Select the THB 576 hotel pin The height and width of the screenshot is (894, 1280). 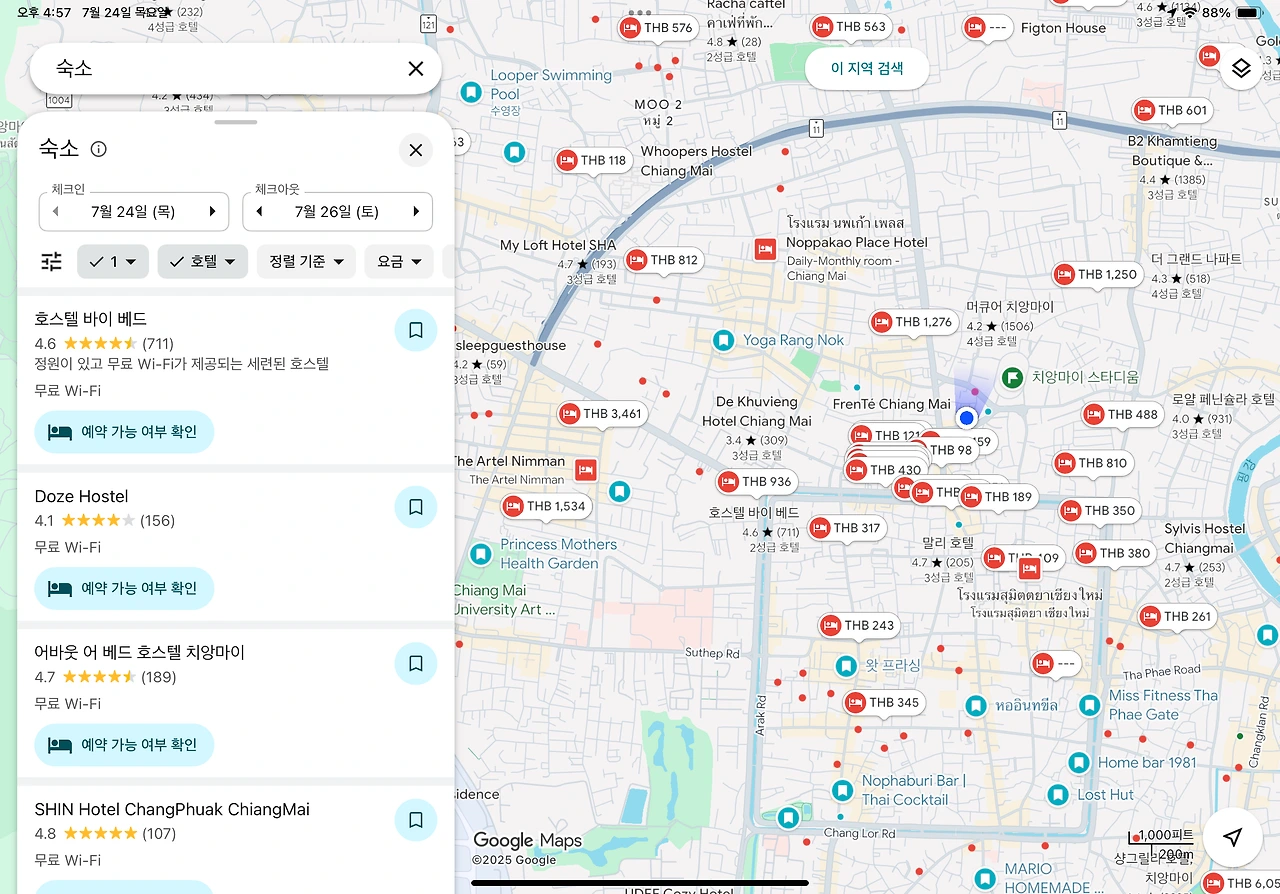(x=657, y=28)
